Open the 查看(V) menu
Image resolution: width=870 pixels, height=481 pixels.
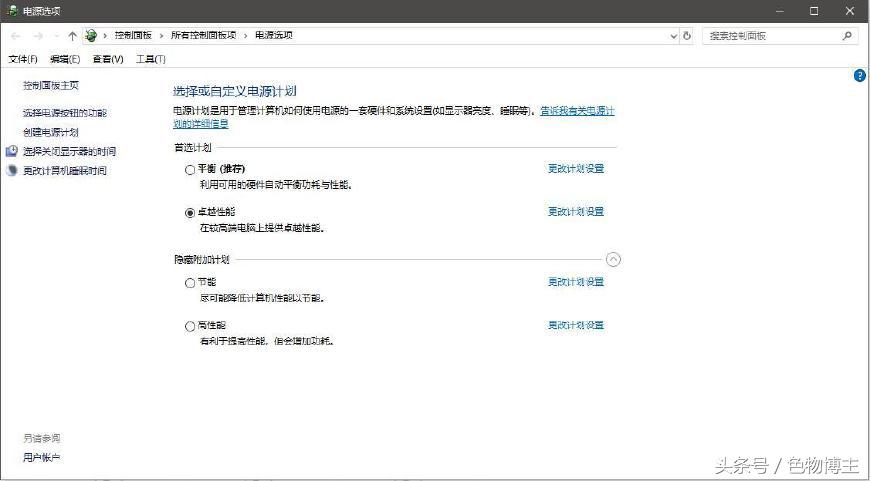108,59
